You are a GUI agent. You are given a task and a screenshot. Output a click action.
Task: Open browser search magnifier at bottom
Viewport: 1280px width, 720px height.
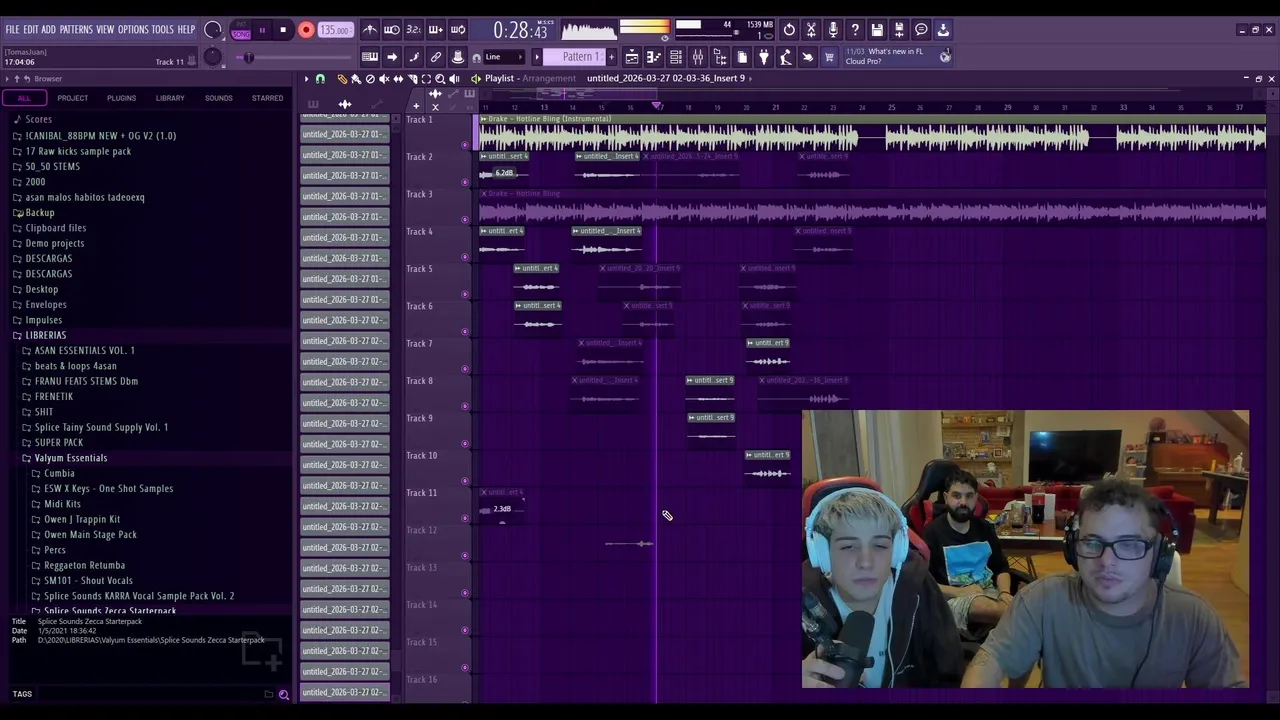pyautogui.click(x=284, y=694)
